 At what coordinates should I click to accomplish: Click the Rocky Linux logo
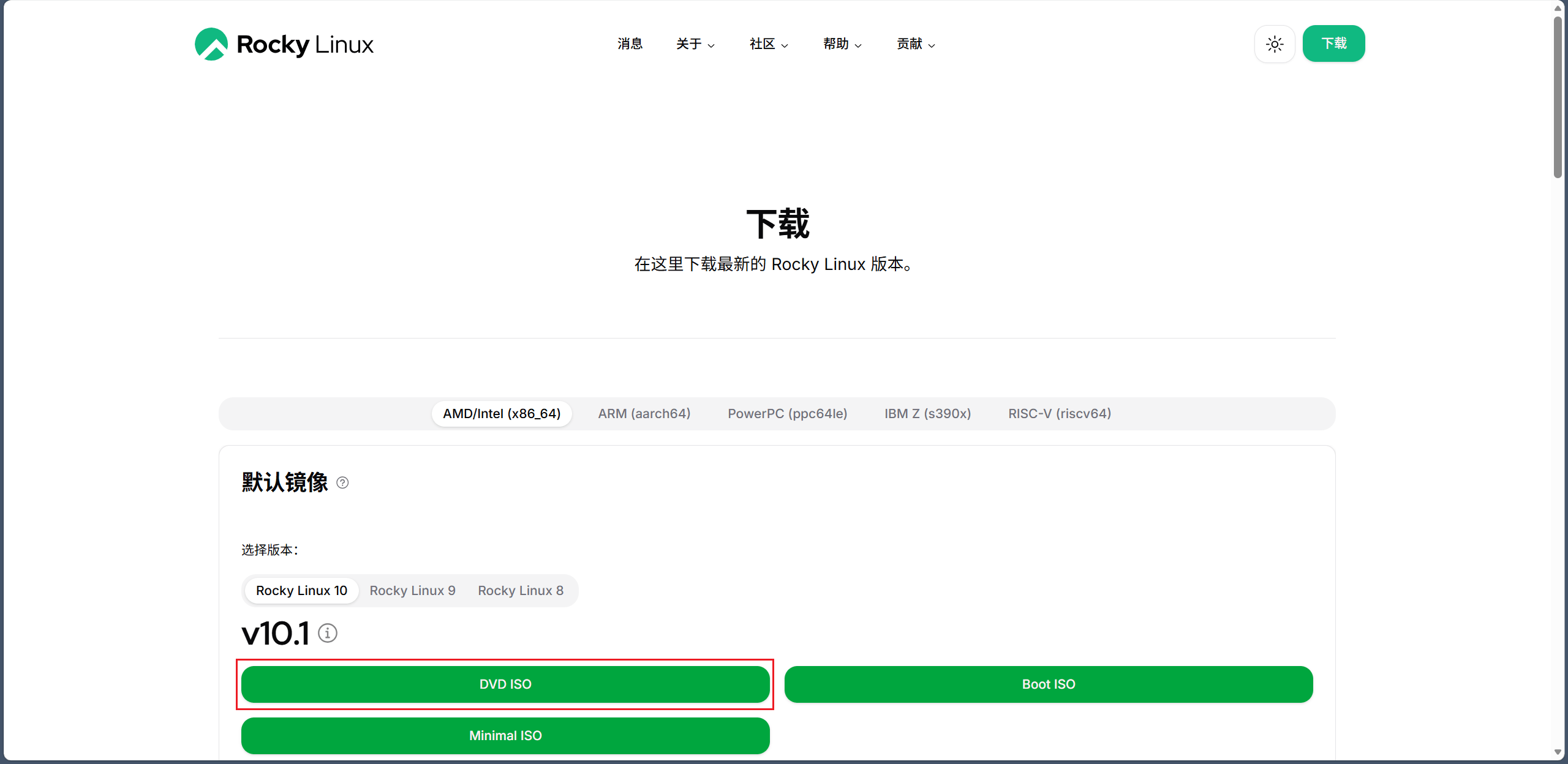(284, 44)
